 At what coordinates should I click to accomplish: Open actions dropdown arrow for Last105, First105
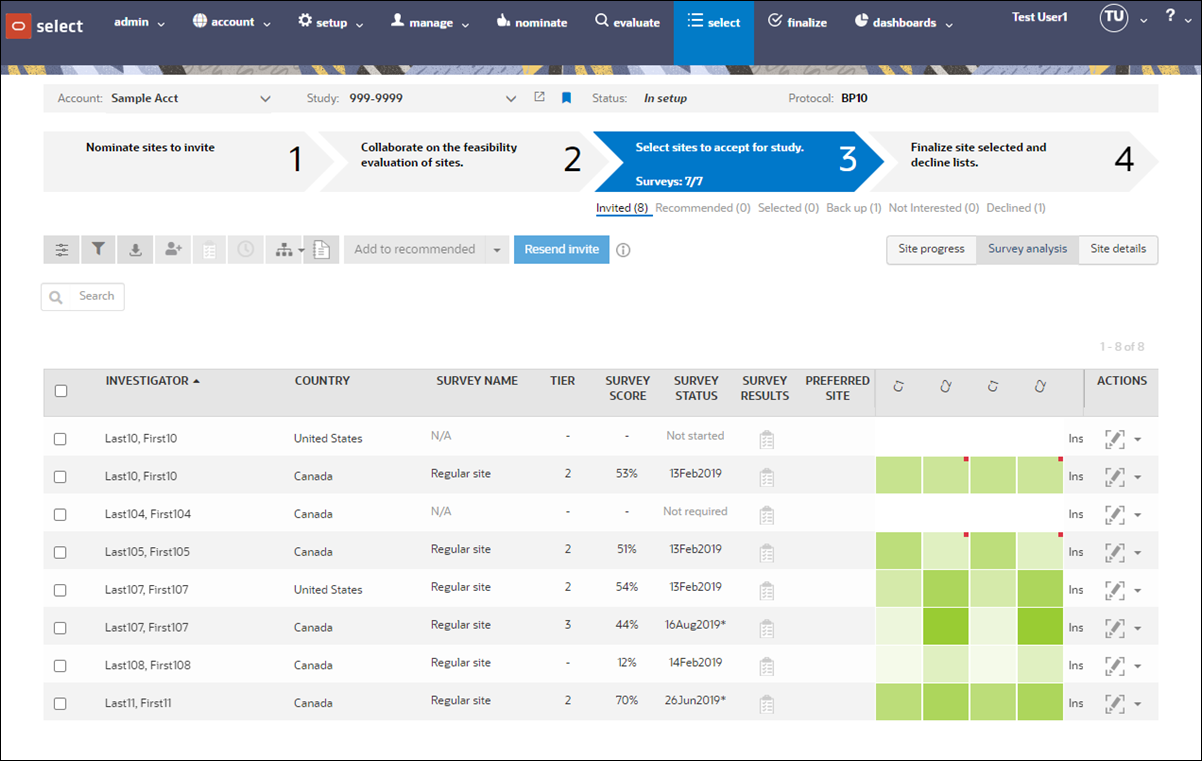click(x=1138, y=553)
